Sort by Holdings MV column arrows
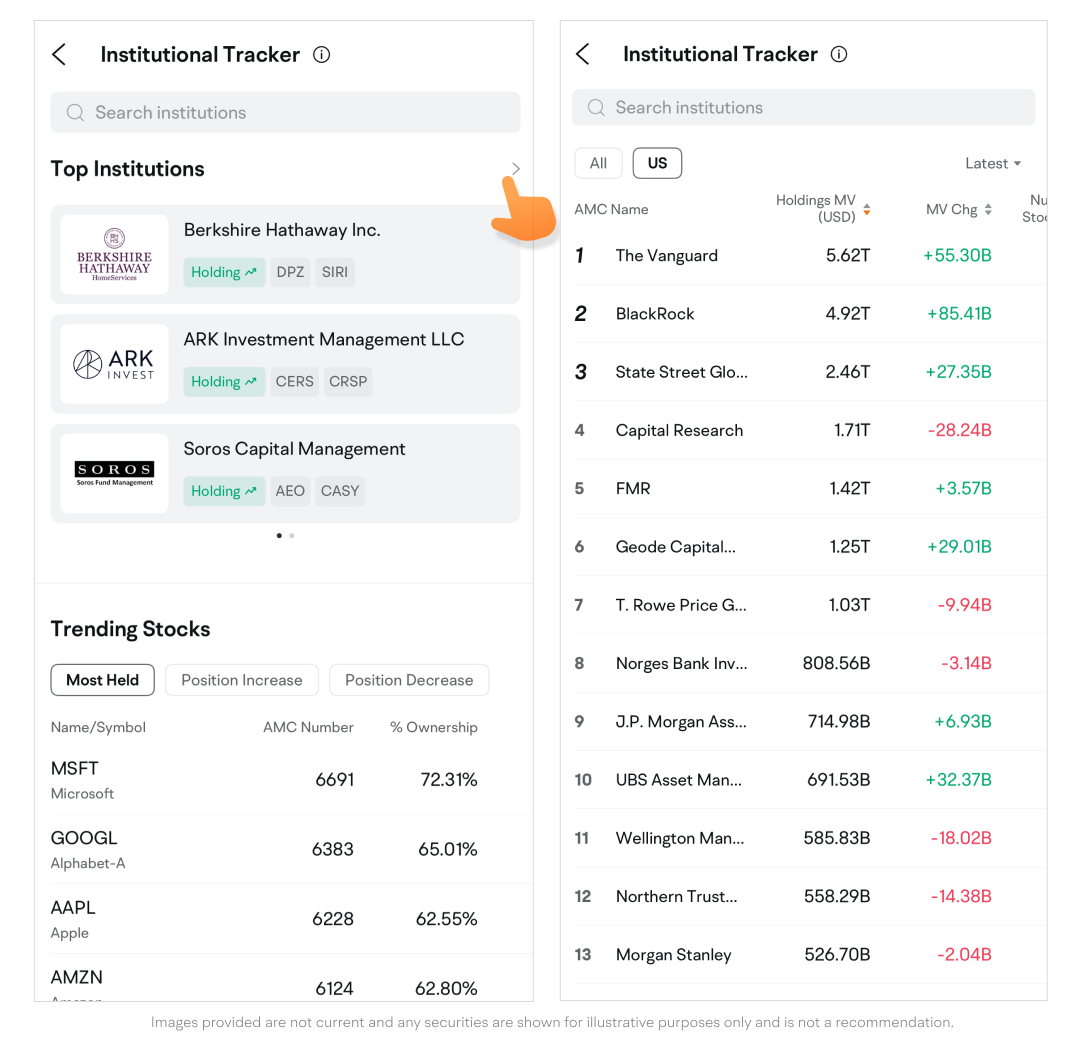1080x1052 pixels. [x=866, y=209]
